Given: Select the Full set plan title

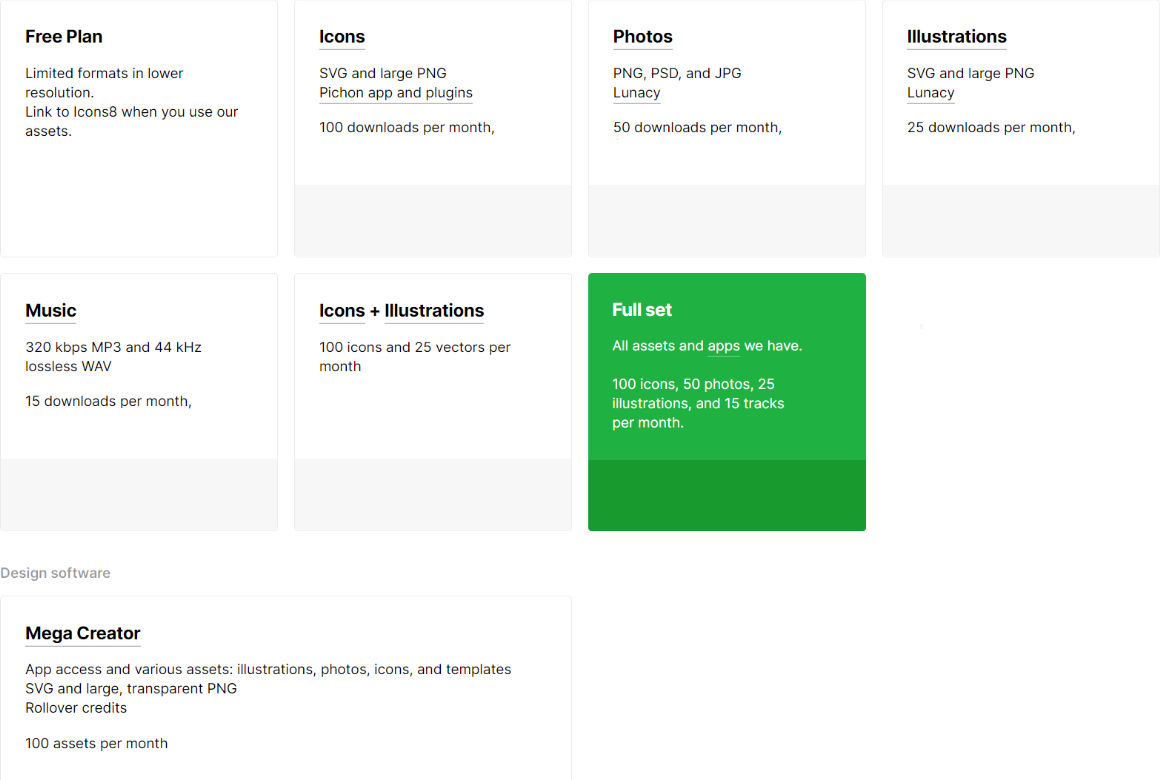Looking at the screenshot, I should 642,310.
